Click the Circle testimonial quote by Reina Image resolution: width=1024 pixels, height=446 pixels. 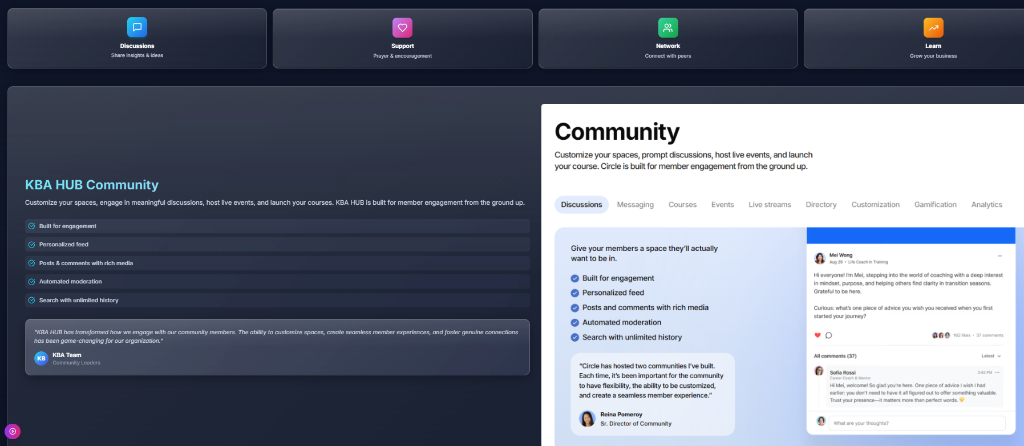pos(651,381)
